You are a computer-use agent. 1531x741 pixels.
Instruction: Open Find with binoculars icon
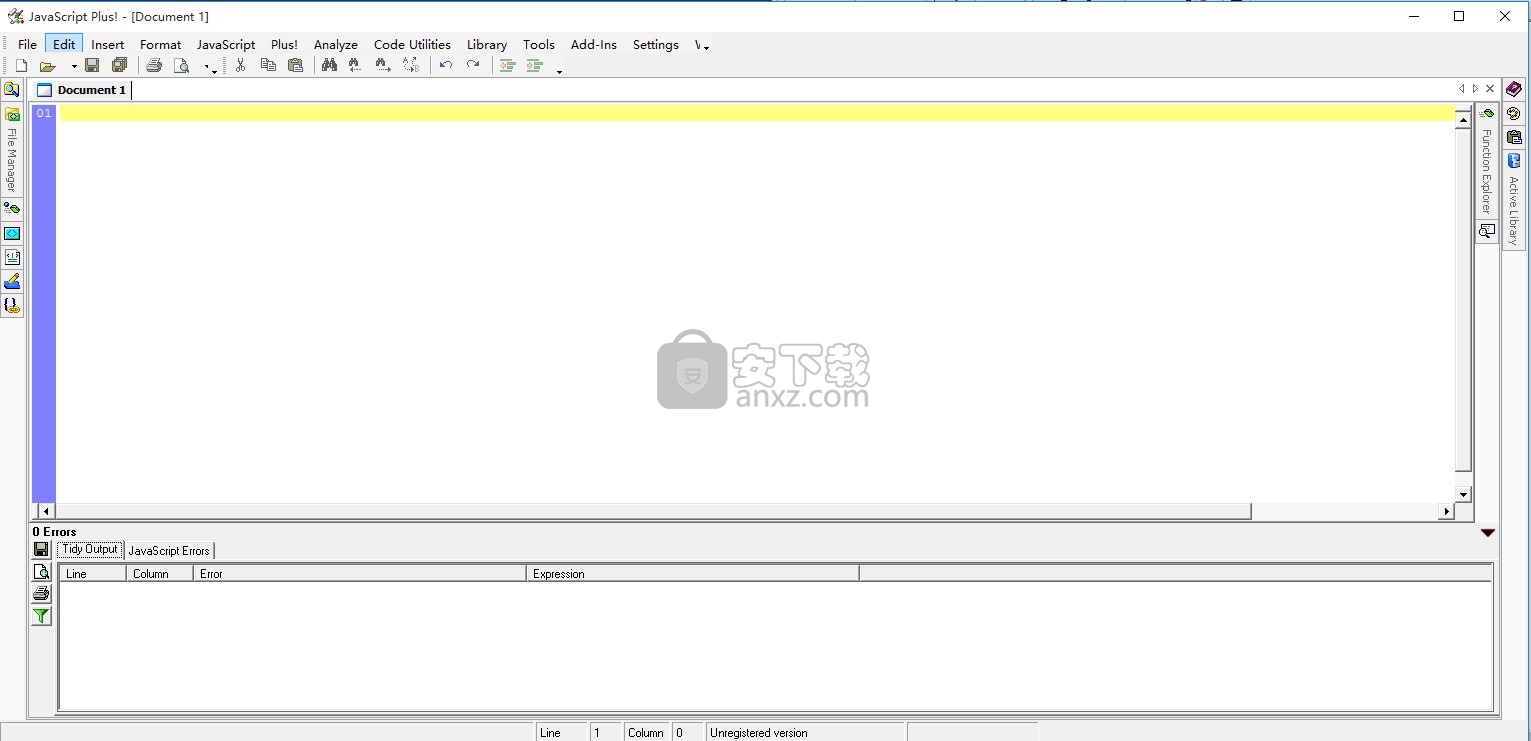(x=329, y=66)
